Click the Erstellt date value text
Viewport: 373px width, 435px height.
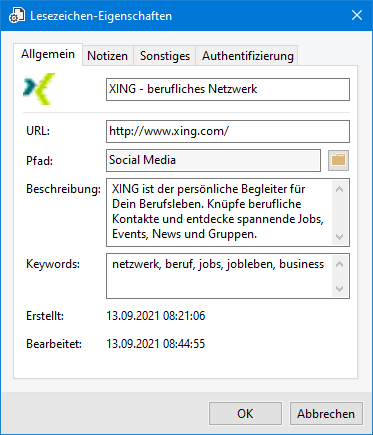pyautogui.click(x=156, y=316)
